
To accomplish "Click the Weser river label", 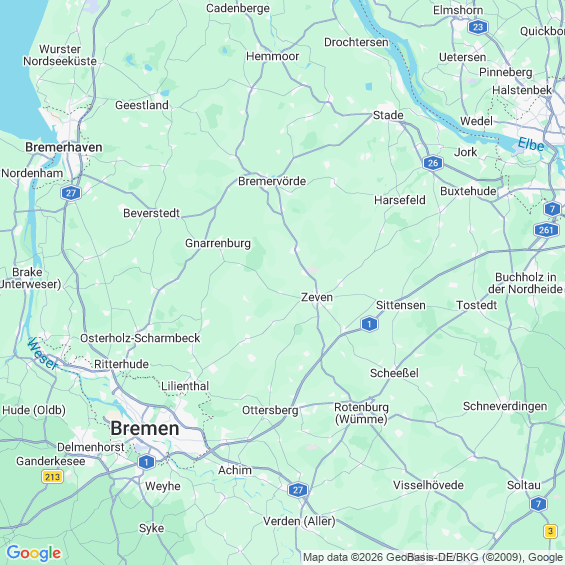I will tap(43, 353).
